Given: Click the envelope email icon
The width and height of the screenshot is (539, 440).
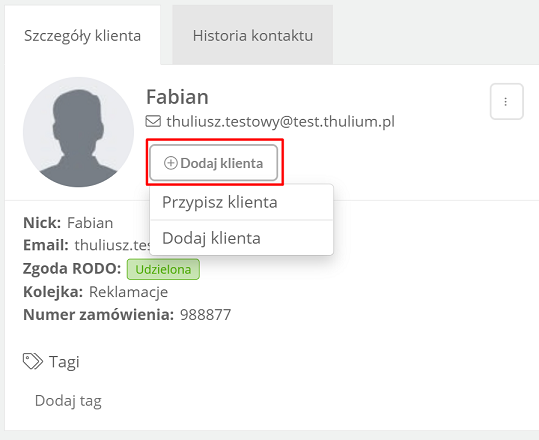Looking at the screenshot, I should [x=153, y=121].
